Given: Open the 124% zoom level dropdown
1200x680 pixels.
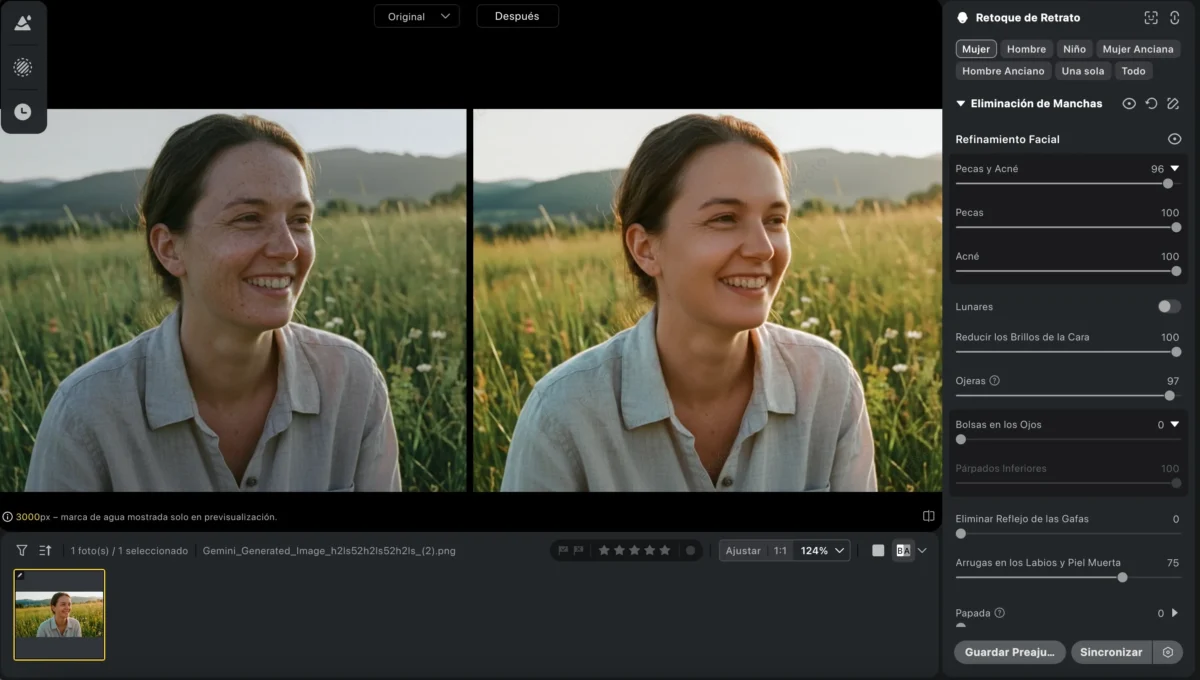Looking at the screenshot, I should coord(823,550).
